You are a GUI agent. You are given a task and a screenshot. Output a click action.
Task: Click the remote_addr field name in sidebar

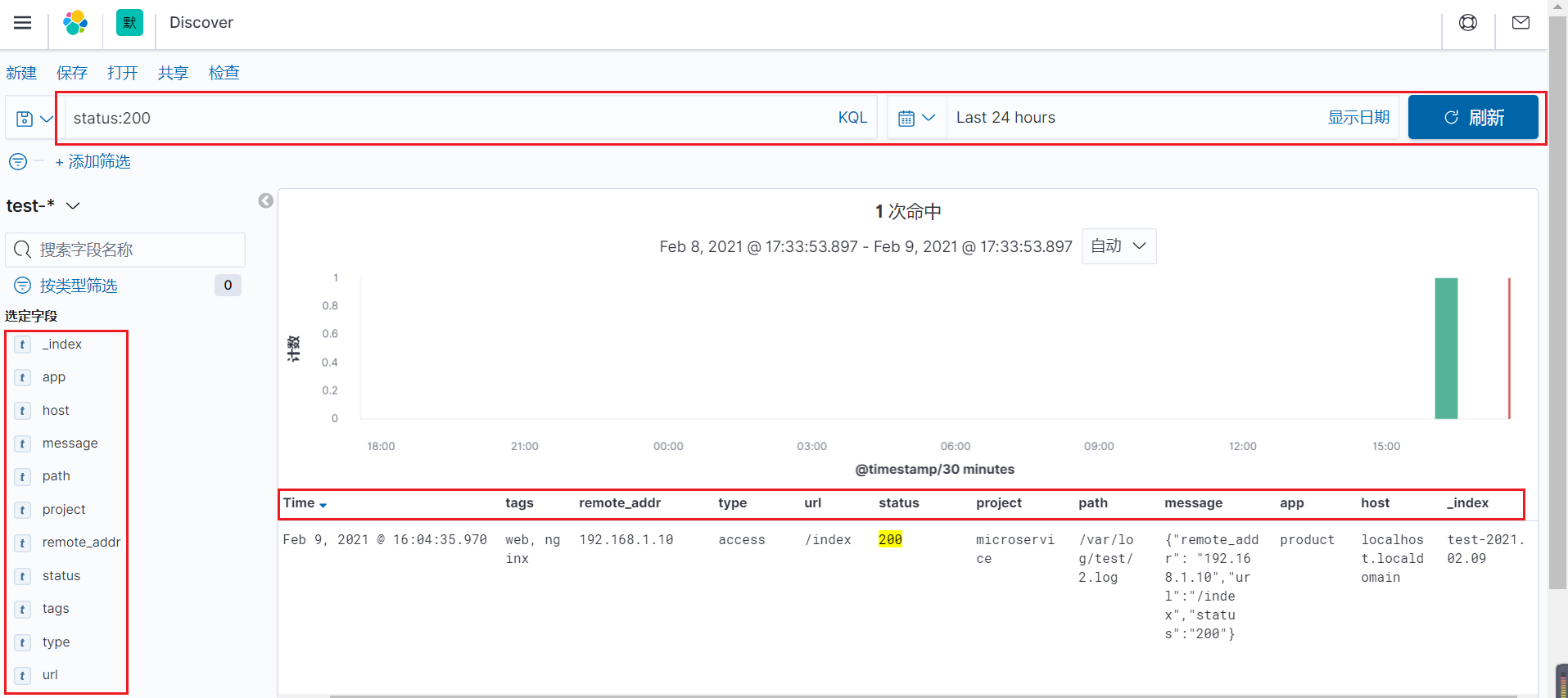point(81,543)
